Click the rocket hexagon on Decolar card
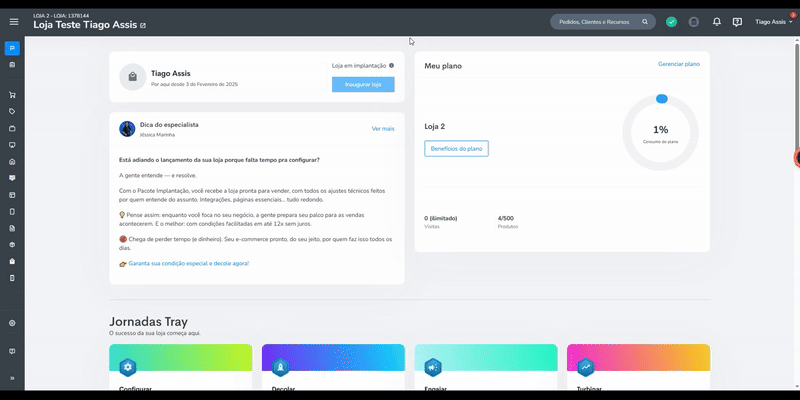 (280, 367)
